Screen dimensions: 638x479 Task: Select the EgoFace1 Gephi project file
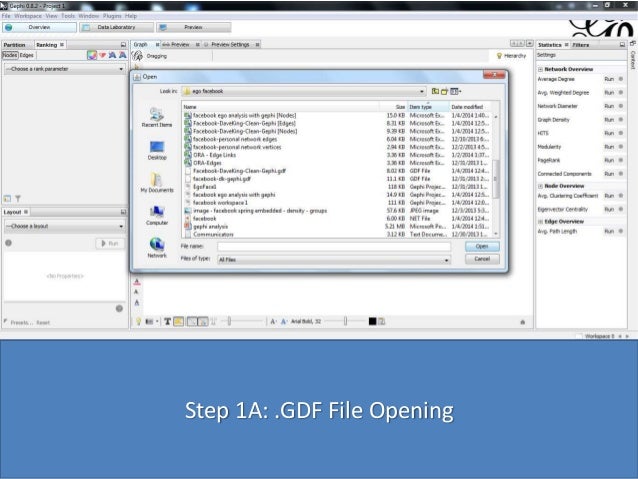205,187
